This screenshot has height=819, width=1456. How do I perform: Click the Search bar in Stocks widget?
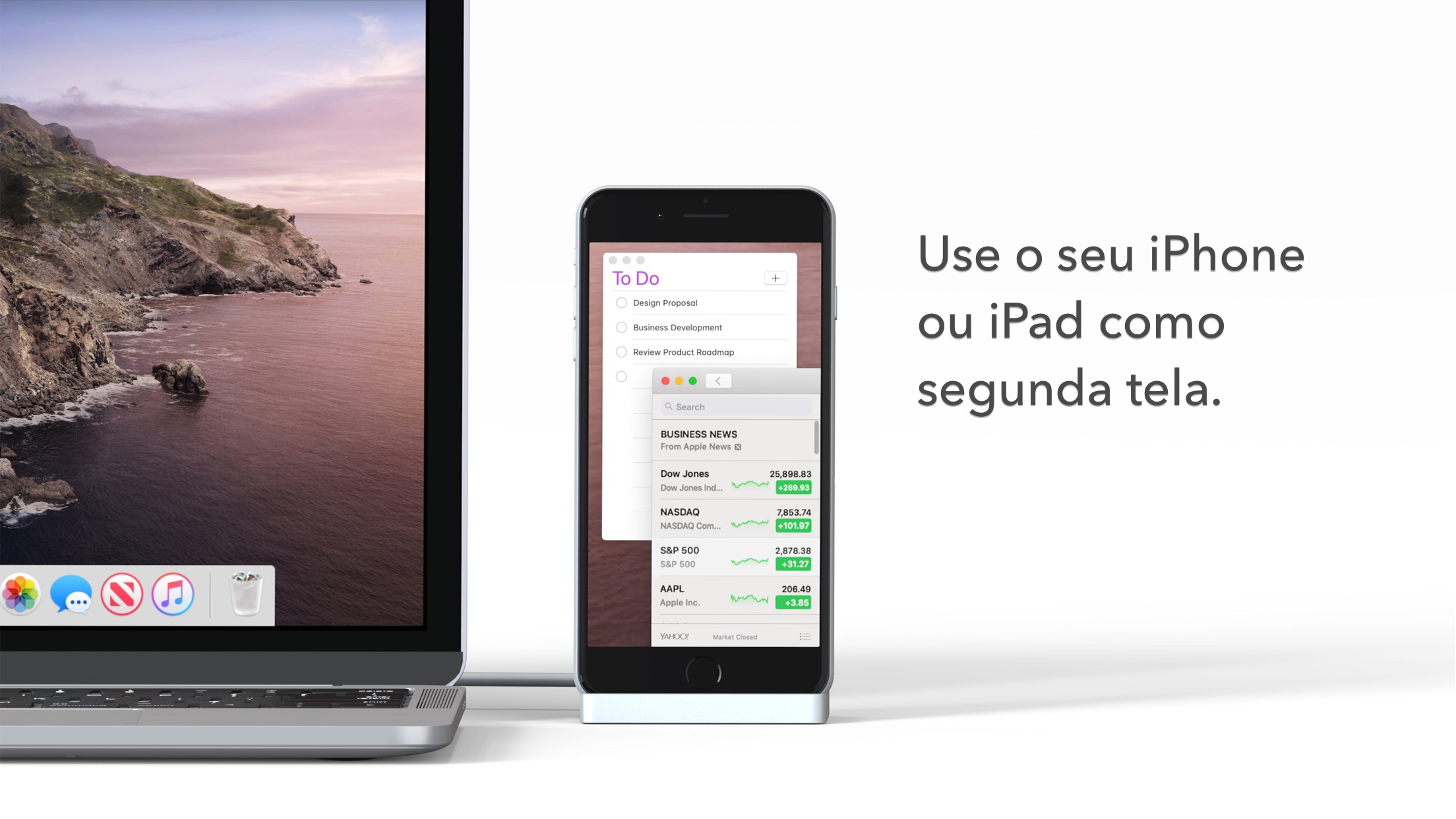(x=735, y=406)
